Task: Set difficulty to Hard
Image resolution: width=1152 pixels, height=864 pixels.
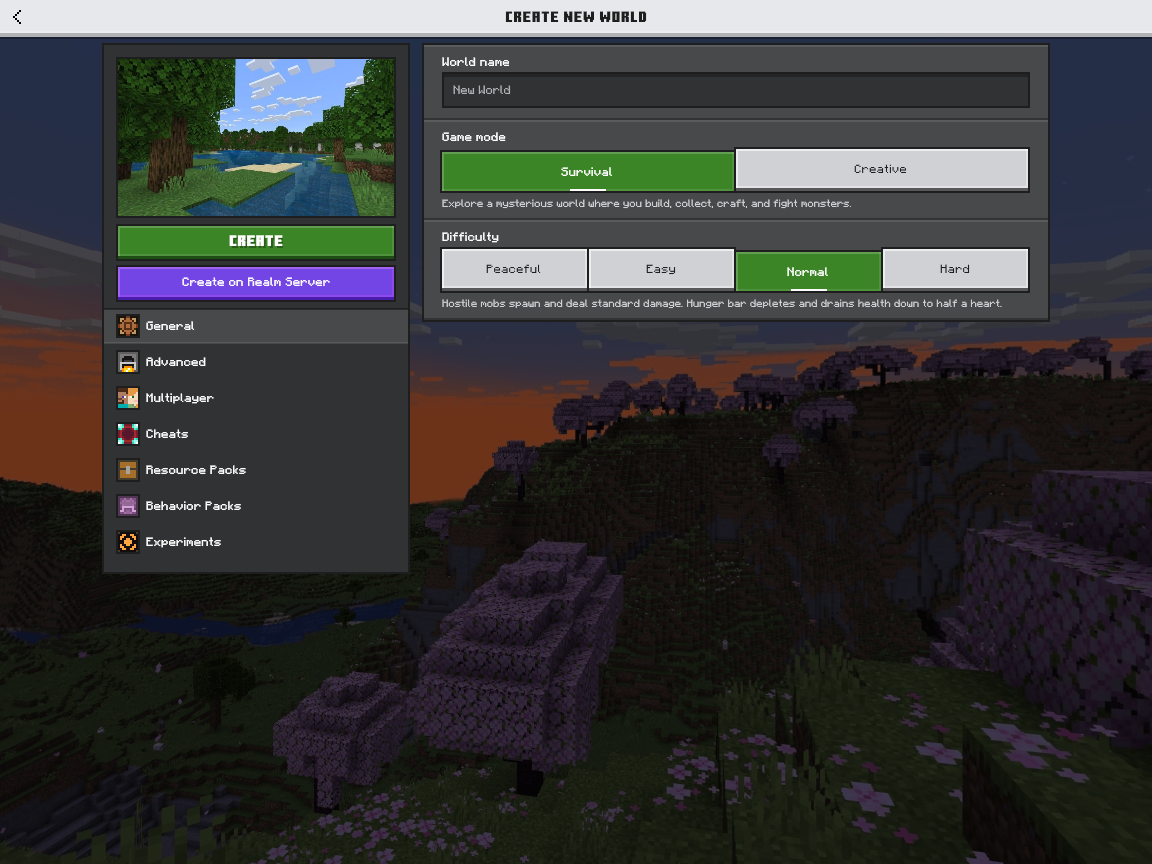Action: click(955, 269)
